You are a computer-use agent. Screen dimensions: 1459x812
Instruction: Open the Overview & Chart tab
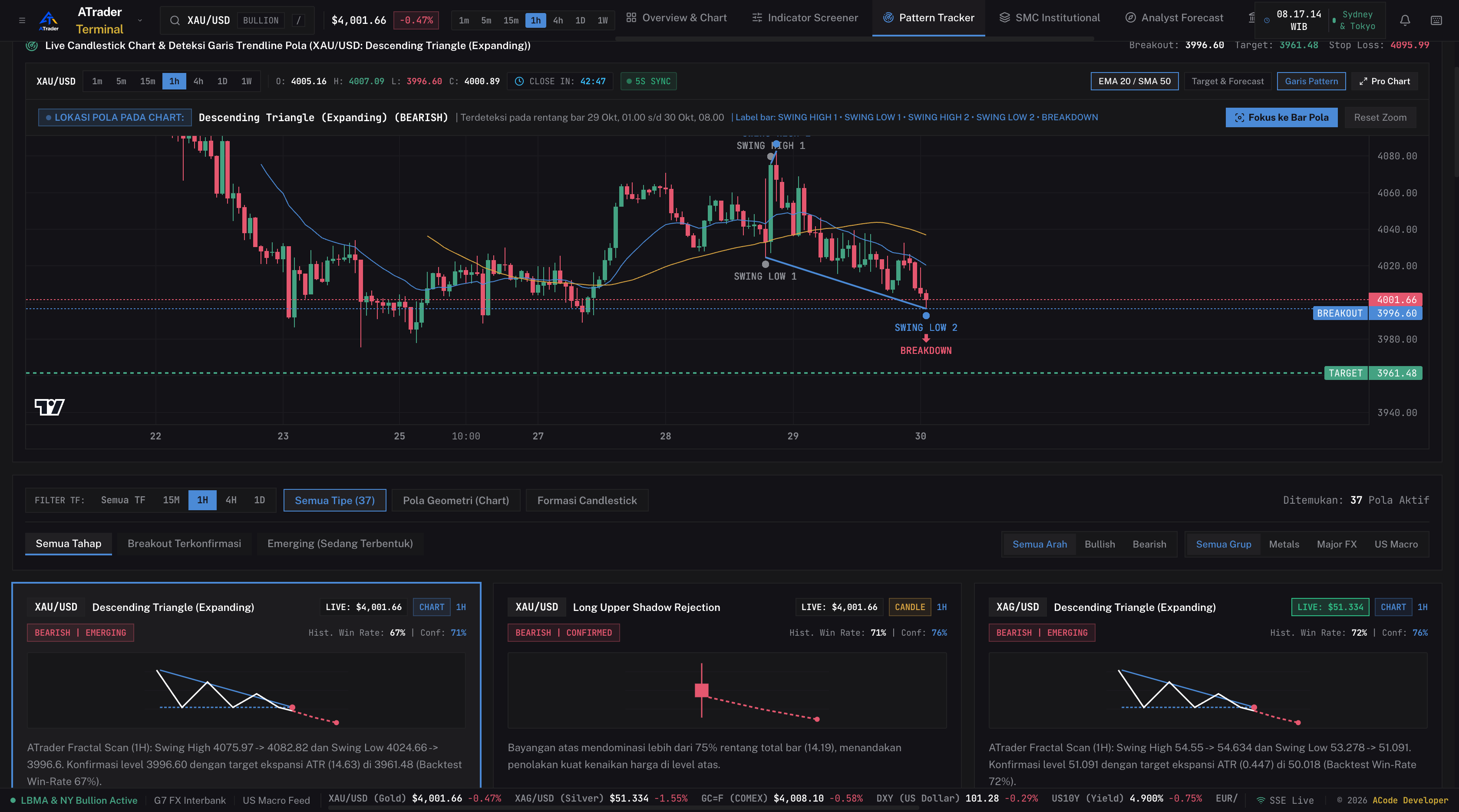(676, 17)
